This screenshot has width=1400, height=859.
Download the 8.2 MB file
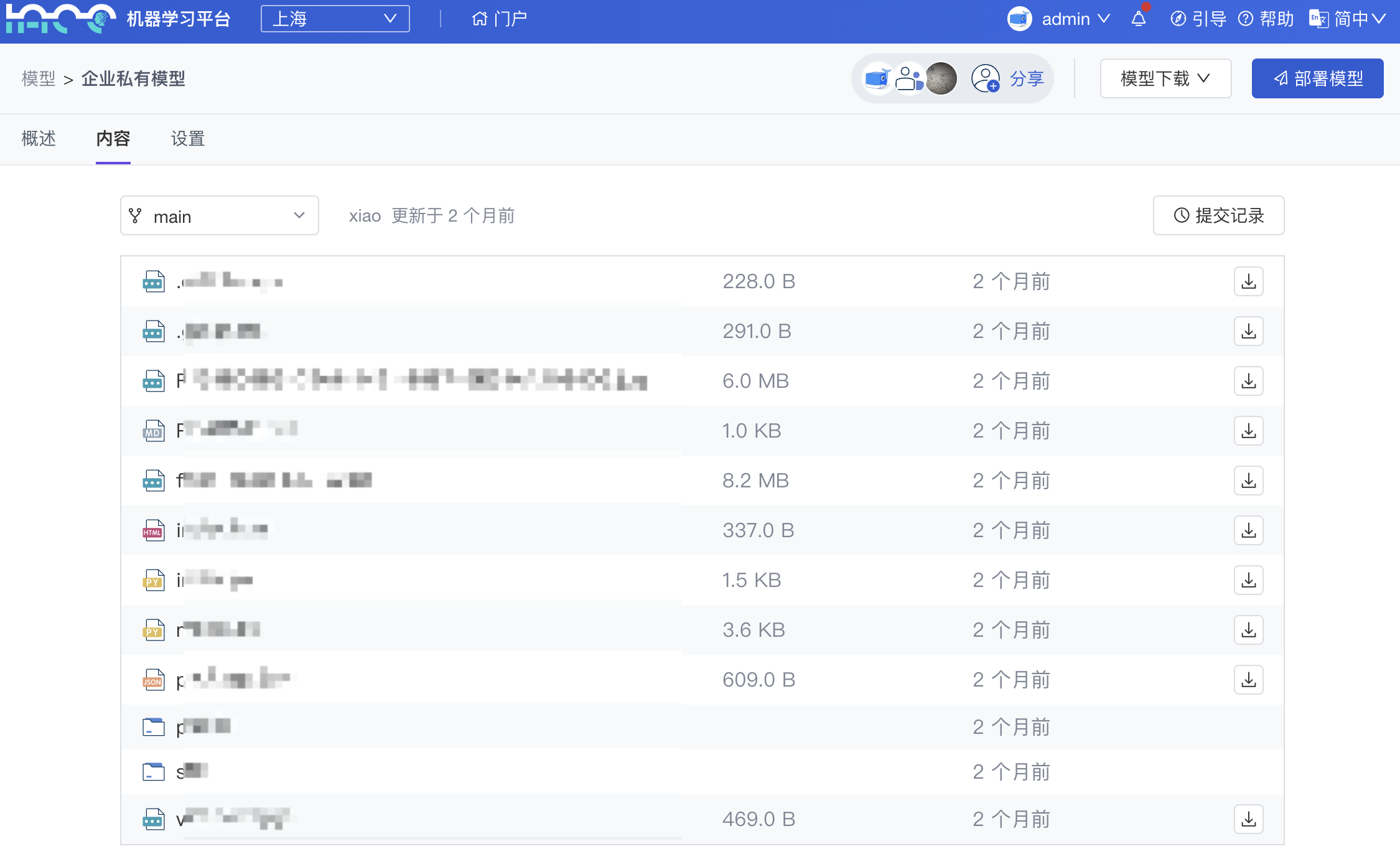tap(1248, 481)
